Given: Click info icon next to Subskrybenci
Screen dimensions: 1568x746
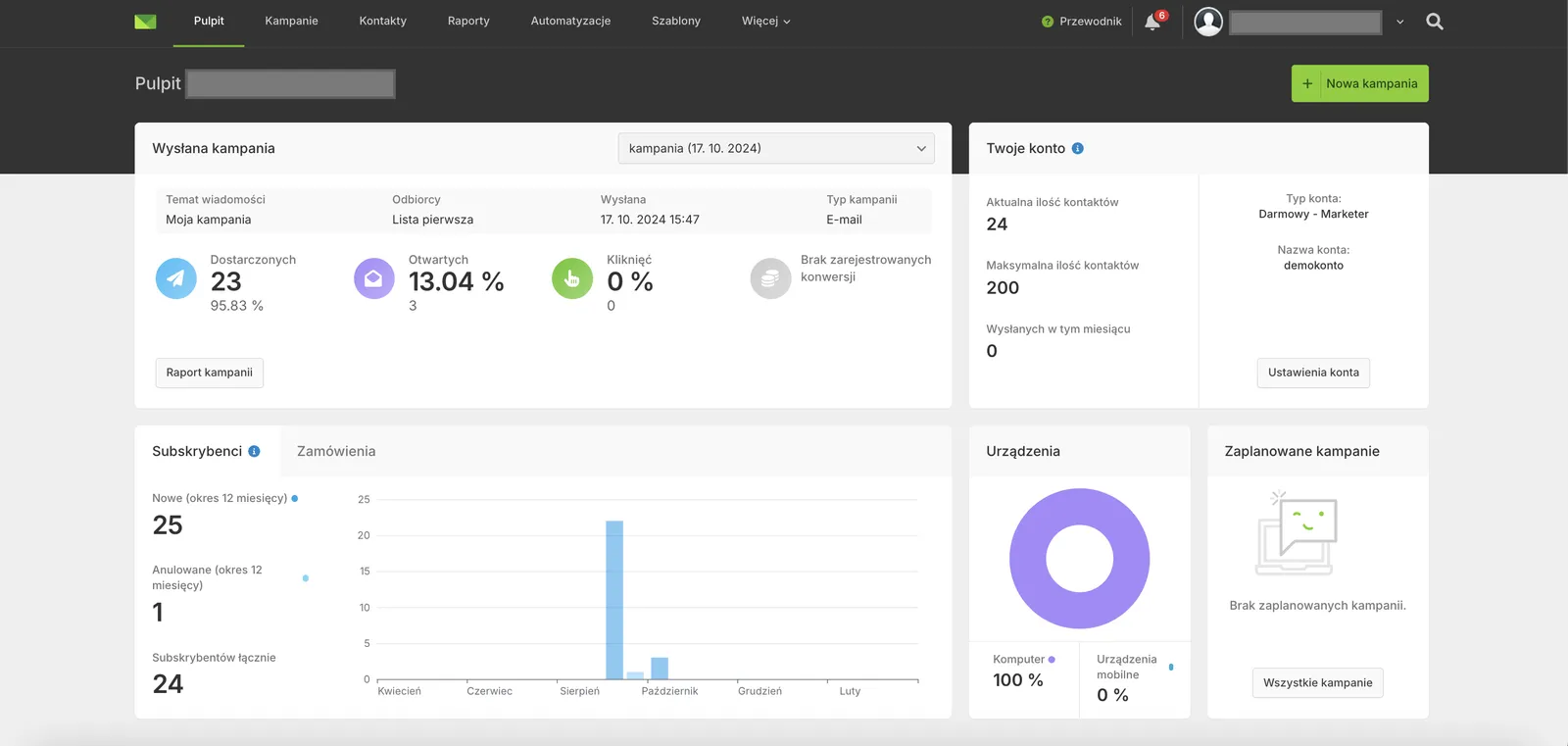Looking at the screenshot, I should tap(254, 452).
